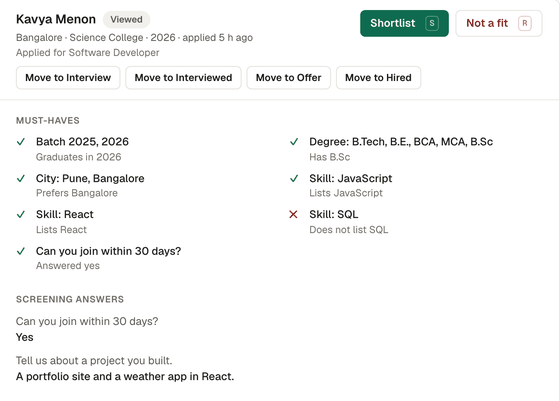Click the SCREENING ANSWERS heading
The width and height of the screenshot is (560, 401).
tap(70, 299)
